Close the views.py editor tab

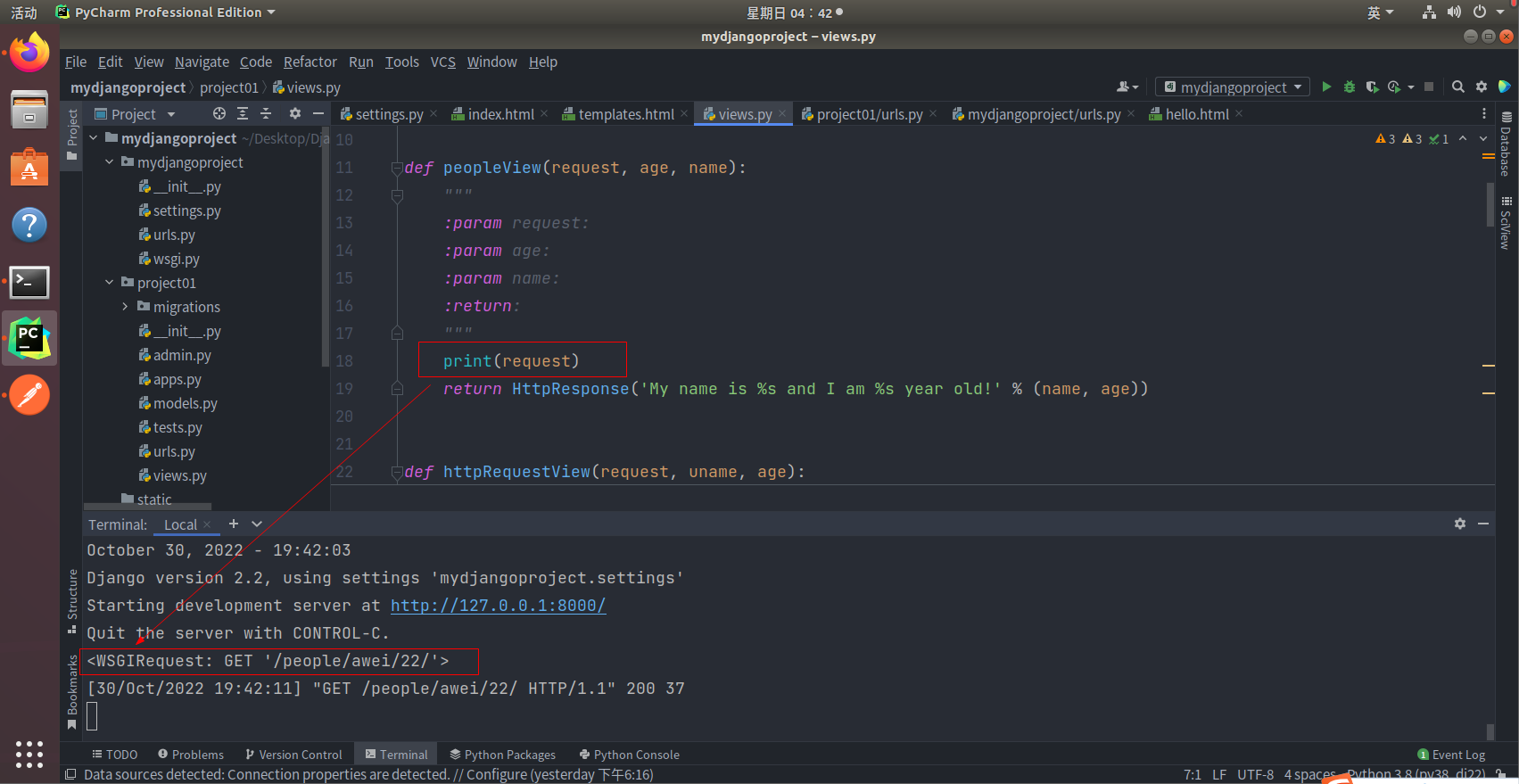click(782, 113)
